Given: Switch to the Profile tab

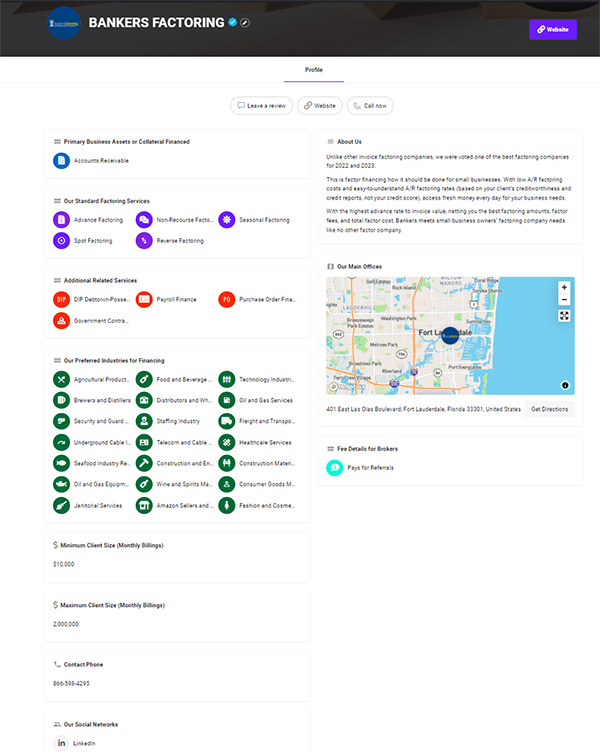Looking at the screenshot, I should (313, 70).
